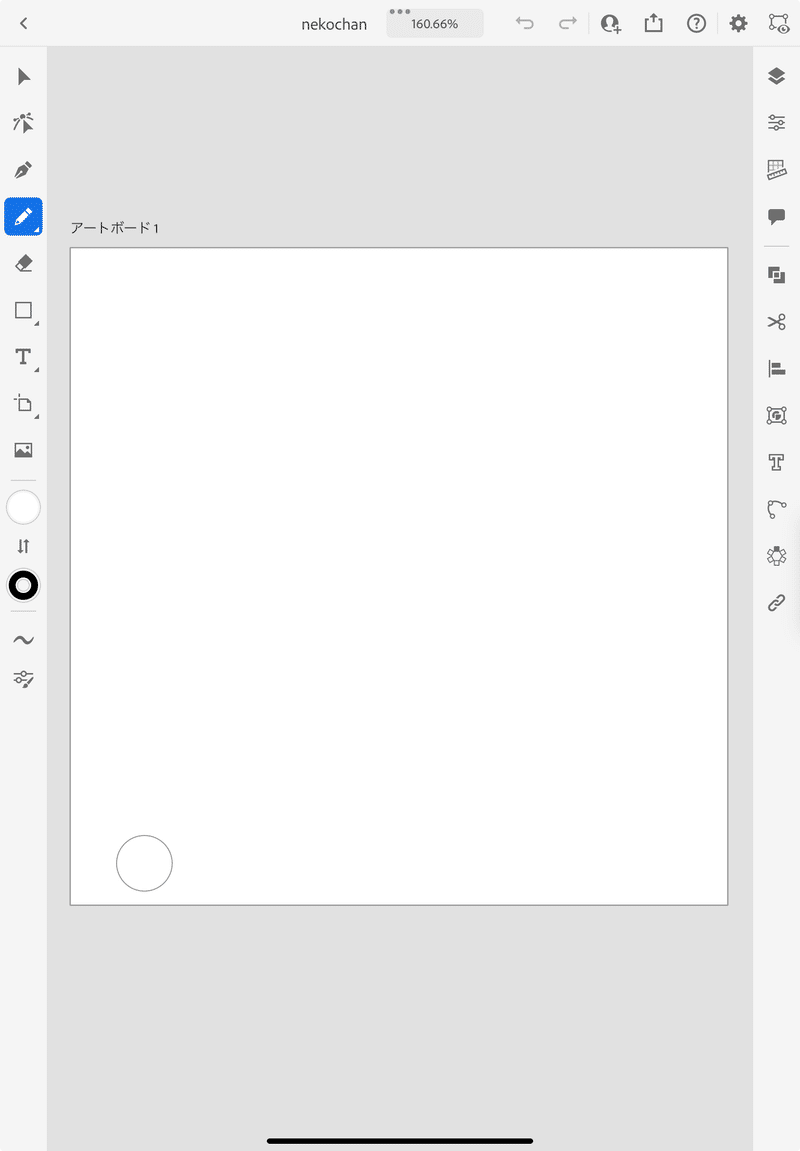Open the black stroke color swatch

click(x=23, y=586)
